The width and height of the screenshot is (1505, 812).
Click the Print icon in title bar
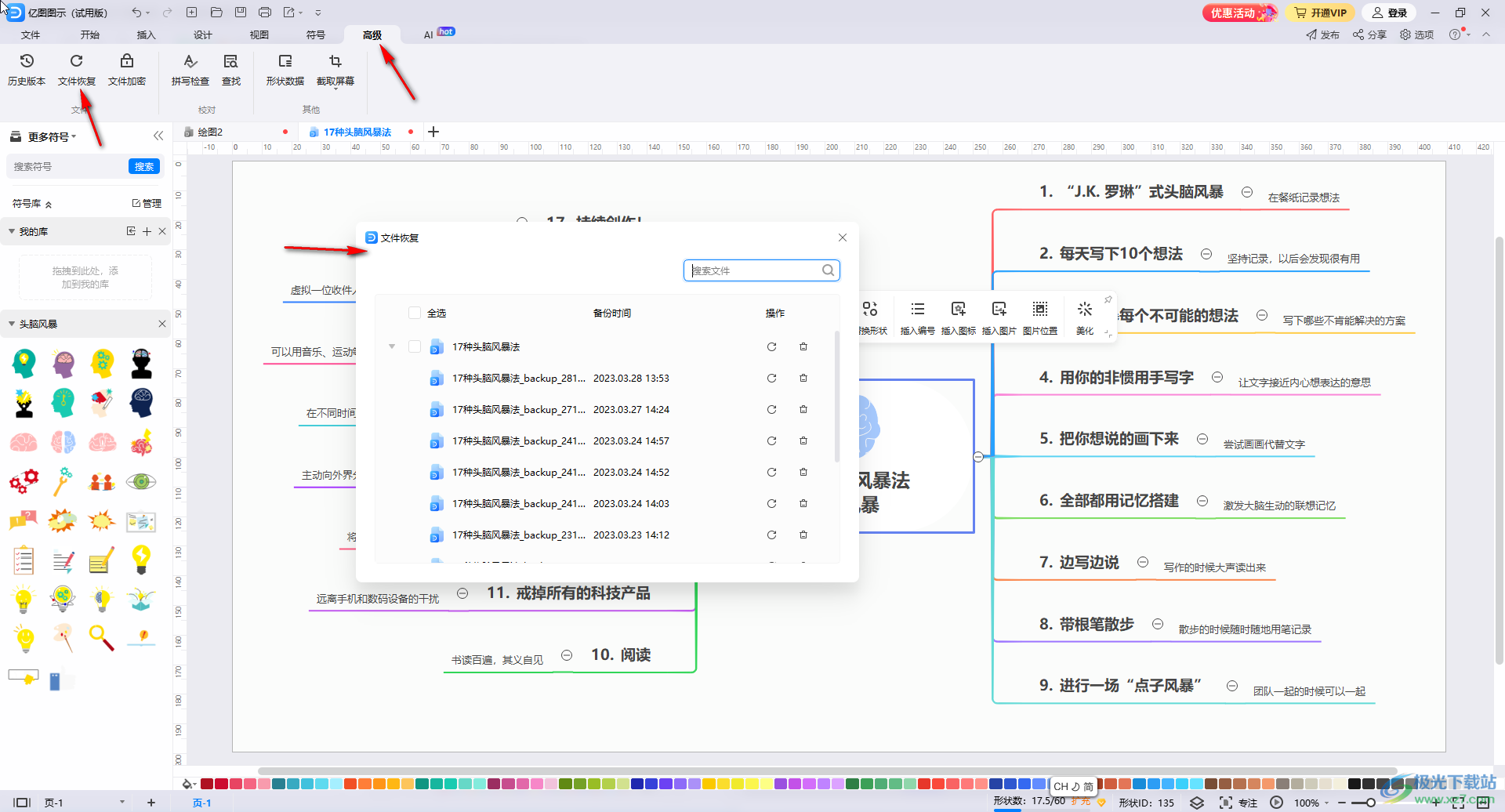(x=265, y=13)
